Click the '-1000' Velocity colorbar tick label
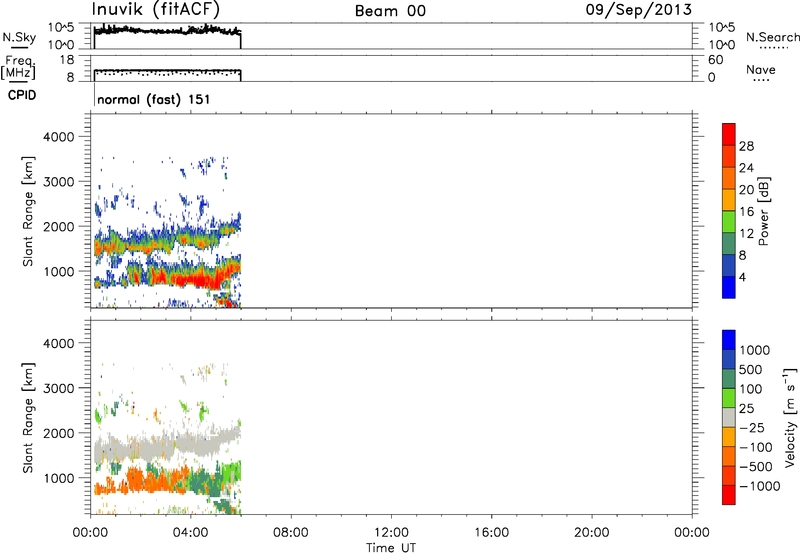The image size is (800, 554). 759,486
